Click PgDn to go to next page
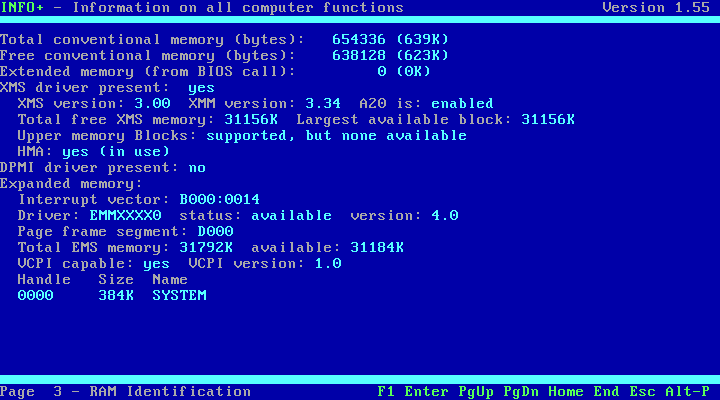This screenshot has width=720, height=400. click(x=521, y=391)
